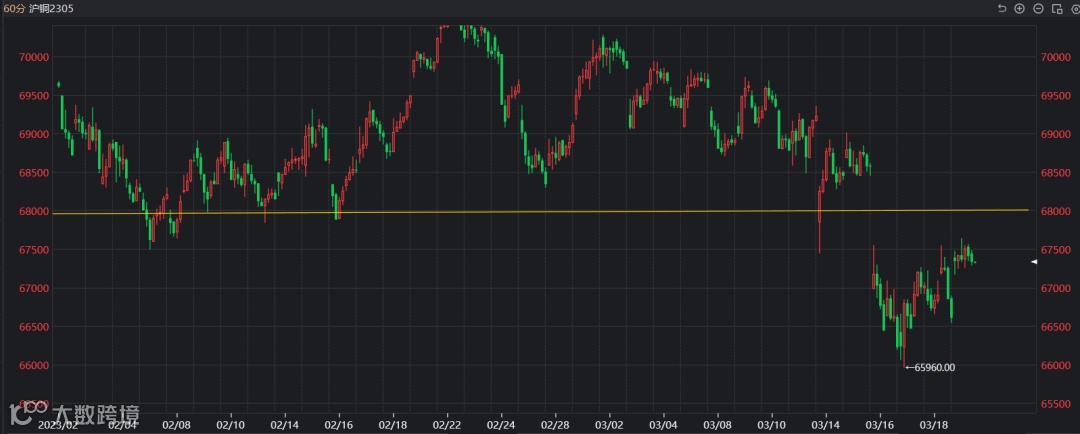The image size is (1080, 434).
Task: Click the 02/14 date label
Action: click(x=285, y=425)
